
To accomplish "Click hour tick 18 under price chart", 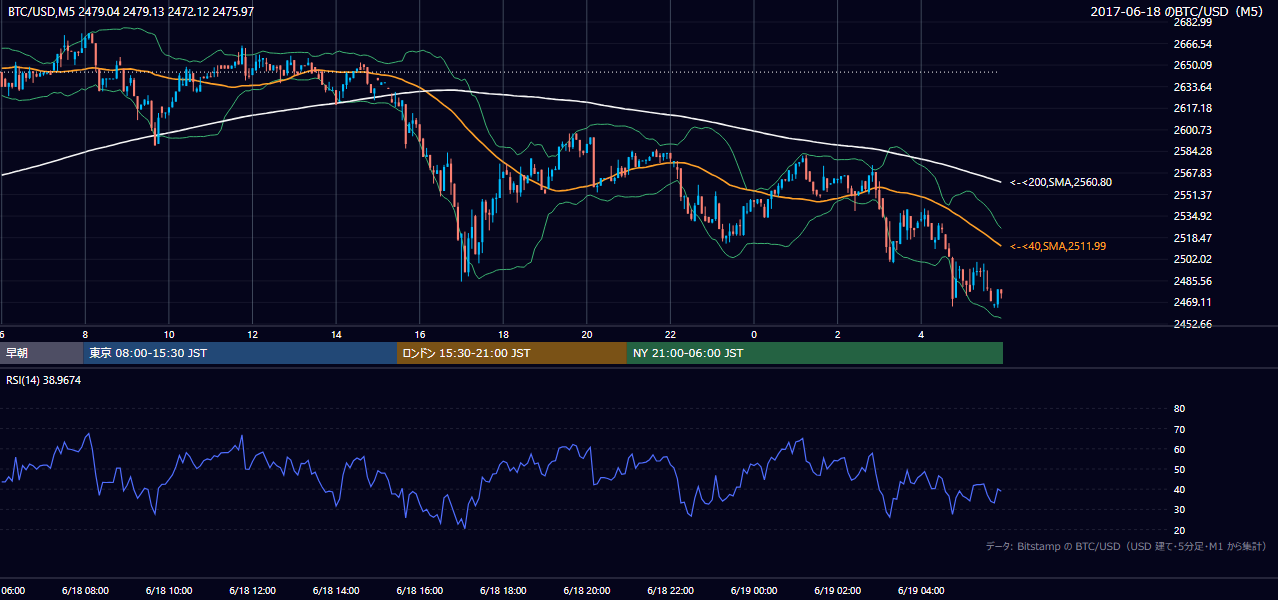I will click(x=503, y=334).
